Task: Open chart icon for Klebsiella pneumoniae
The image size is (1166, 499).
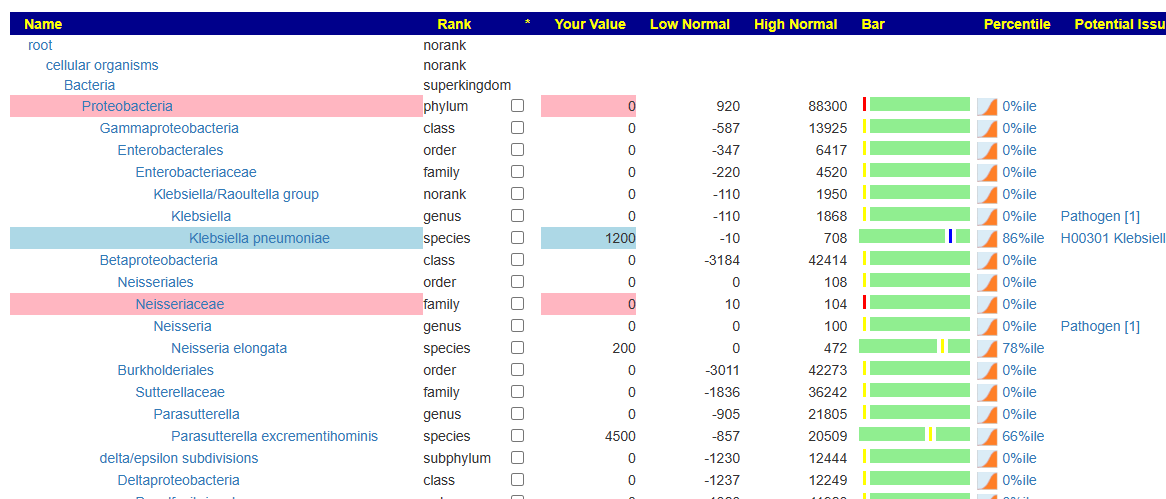Action: click(x=987, y=238)
